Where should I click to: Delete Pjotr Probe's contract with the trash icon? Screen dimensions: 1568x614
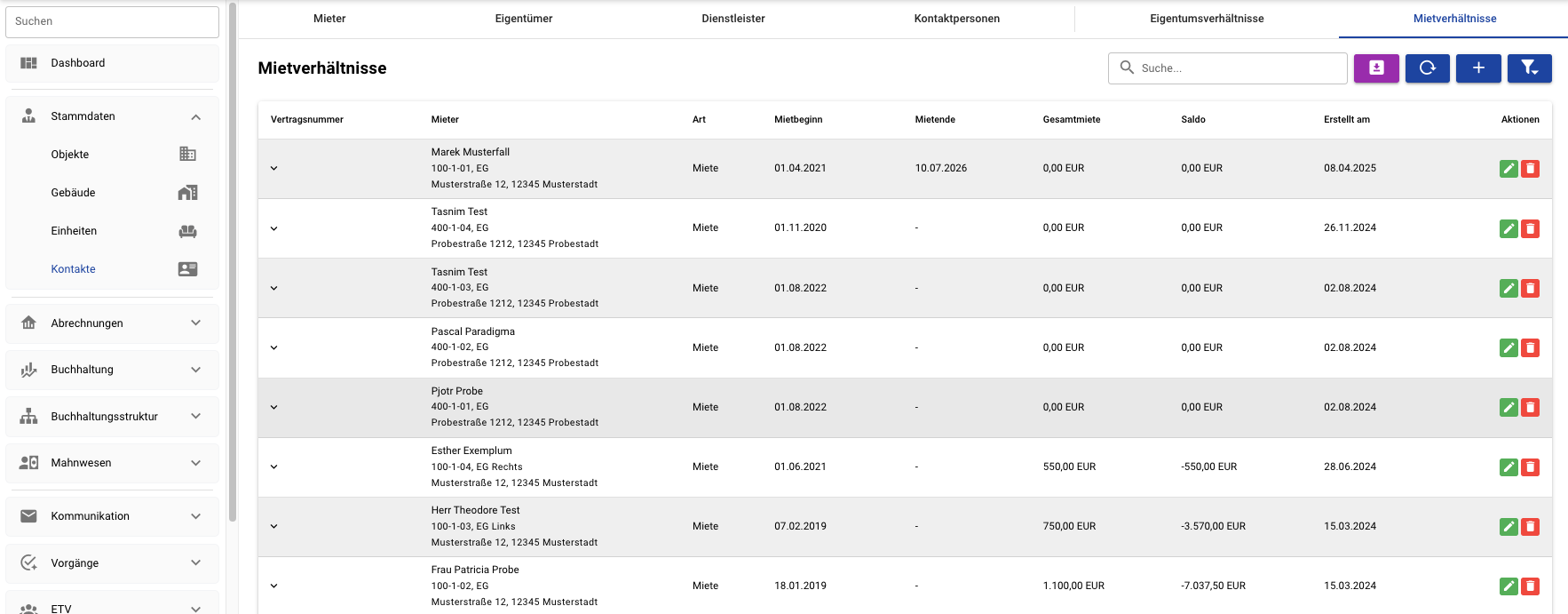click(x=1530, y=408)
